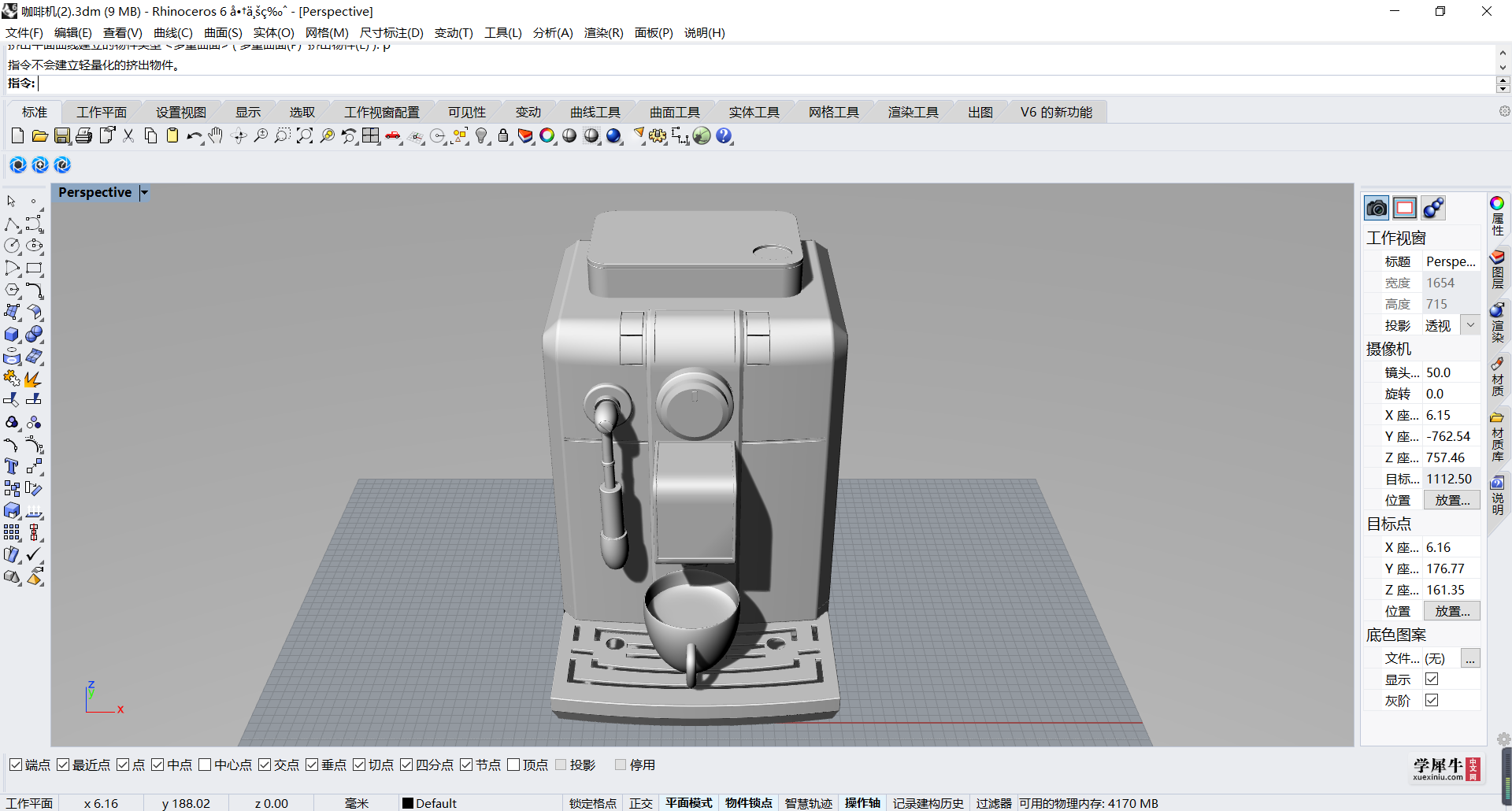Click the target point 放置... button
The height and width of the screenshot is (811, 1512).
[1452, 611]
